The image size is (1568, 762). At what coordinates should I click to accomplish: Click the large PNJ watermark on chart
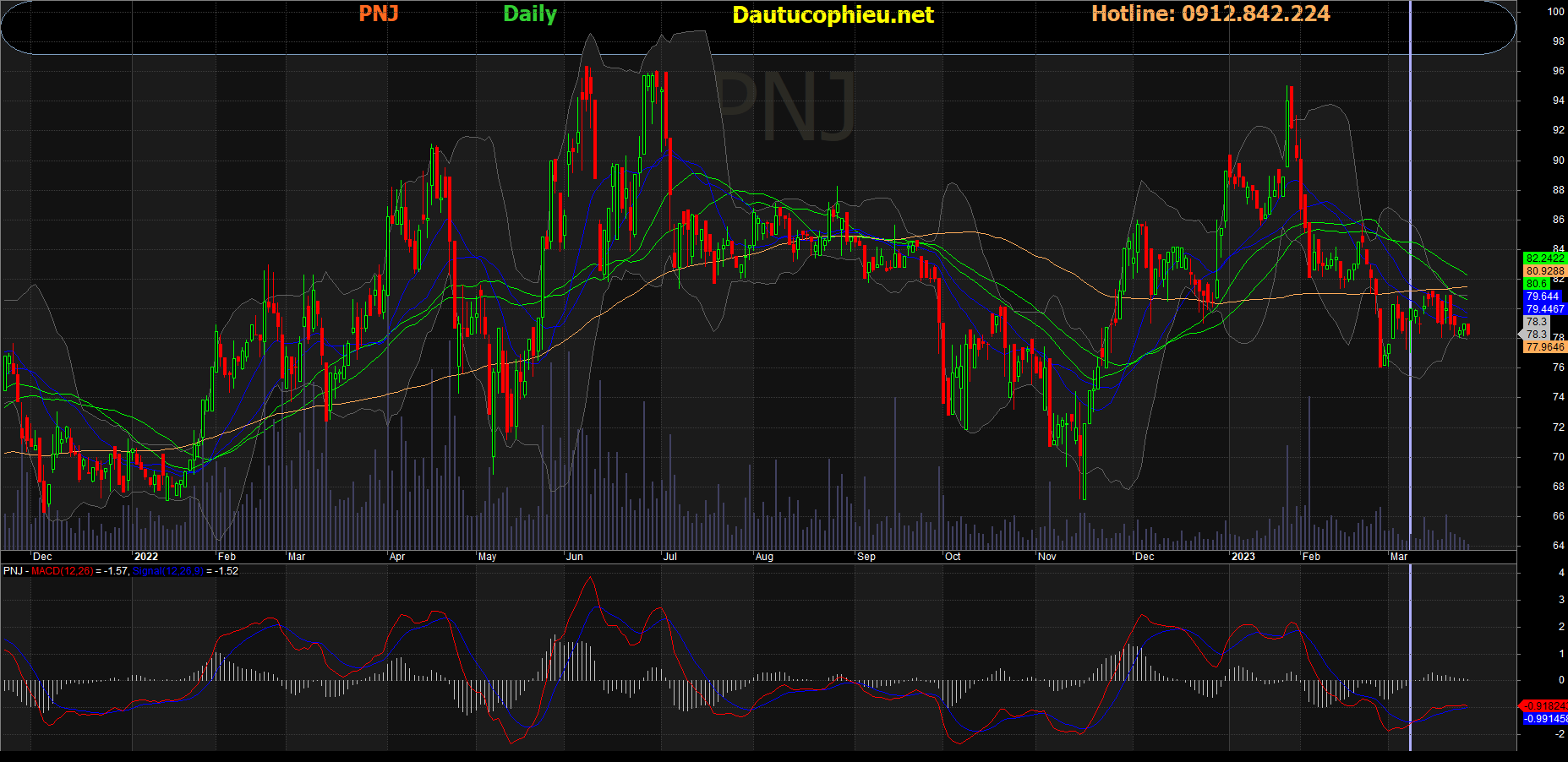(784, 107)
